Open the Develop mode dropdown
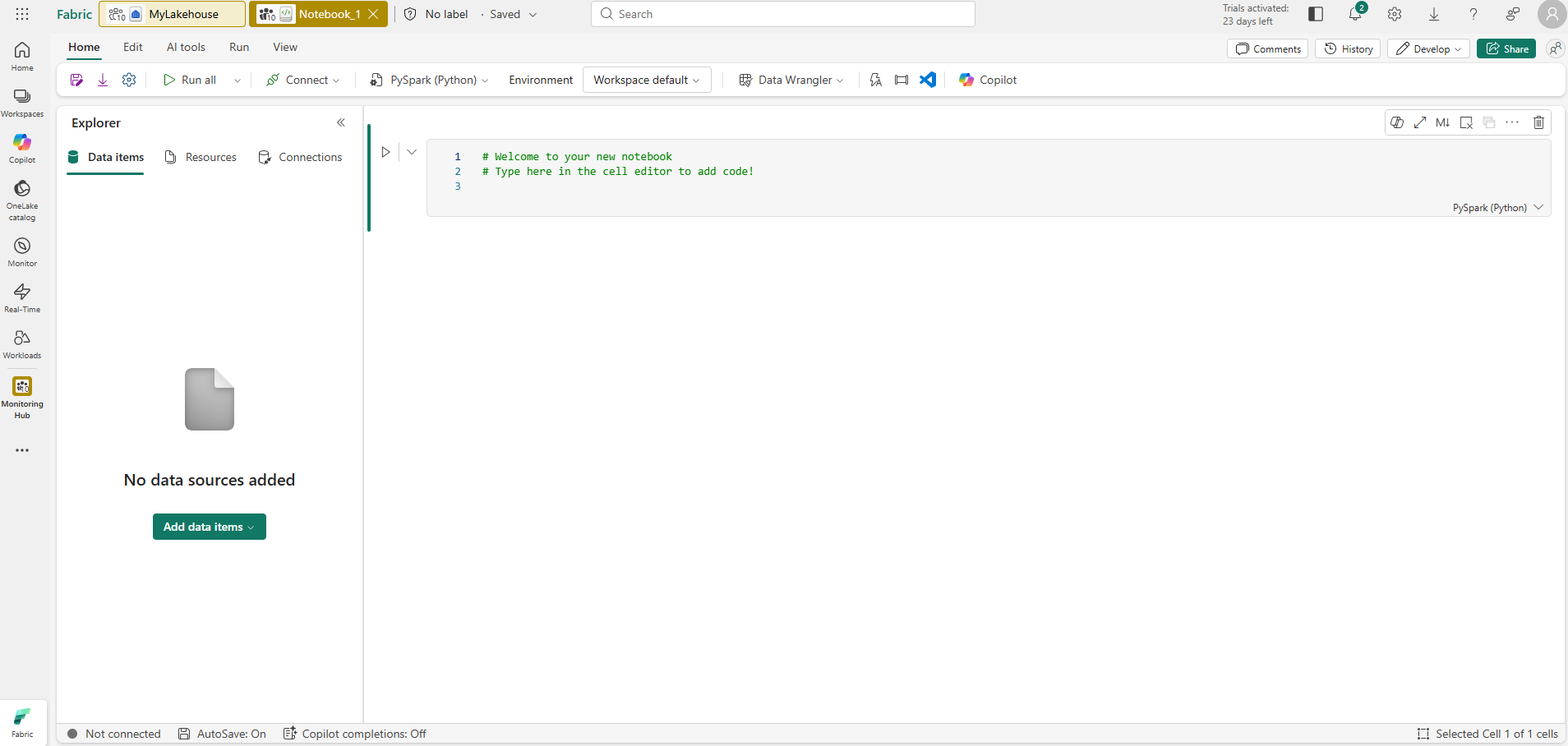 (1428, 48)
